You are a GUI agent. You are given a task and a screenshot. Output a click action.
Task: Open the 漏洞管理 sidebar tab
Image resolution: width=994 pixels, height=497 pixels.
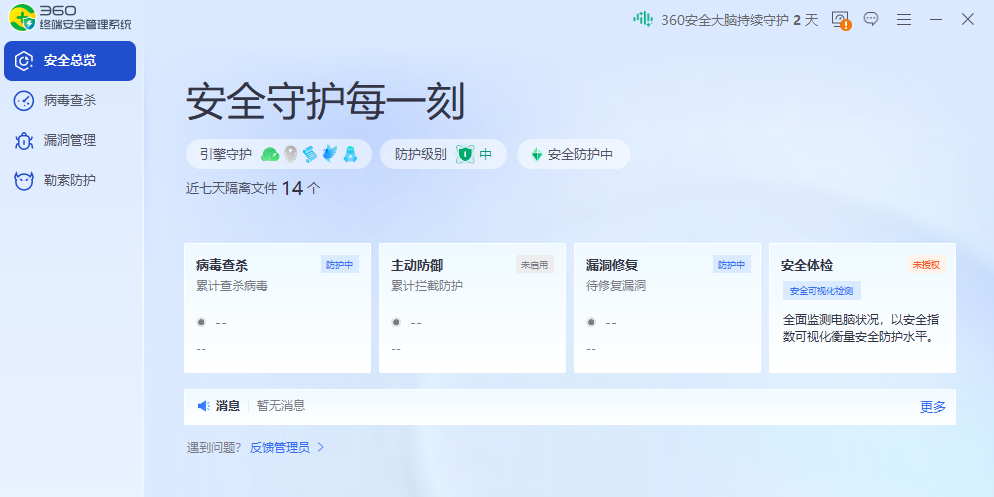point(70,141)
